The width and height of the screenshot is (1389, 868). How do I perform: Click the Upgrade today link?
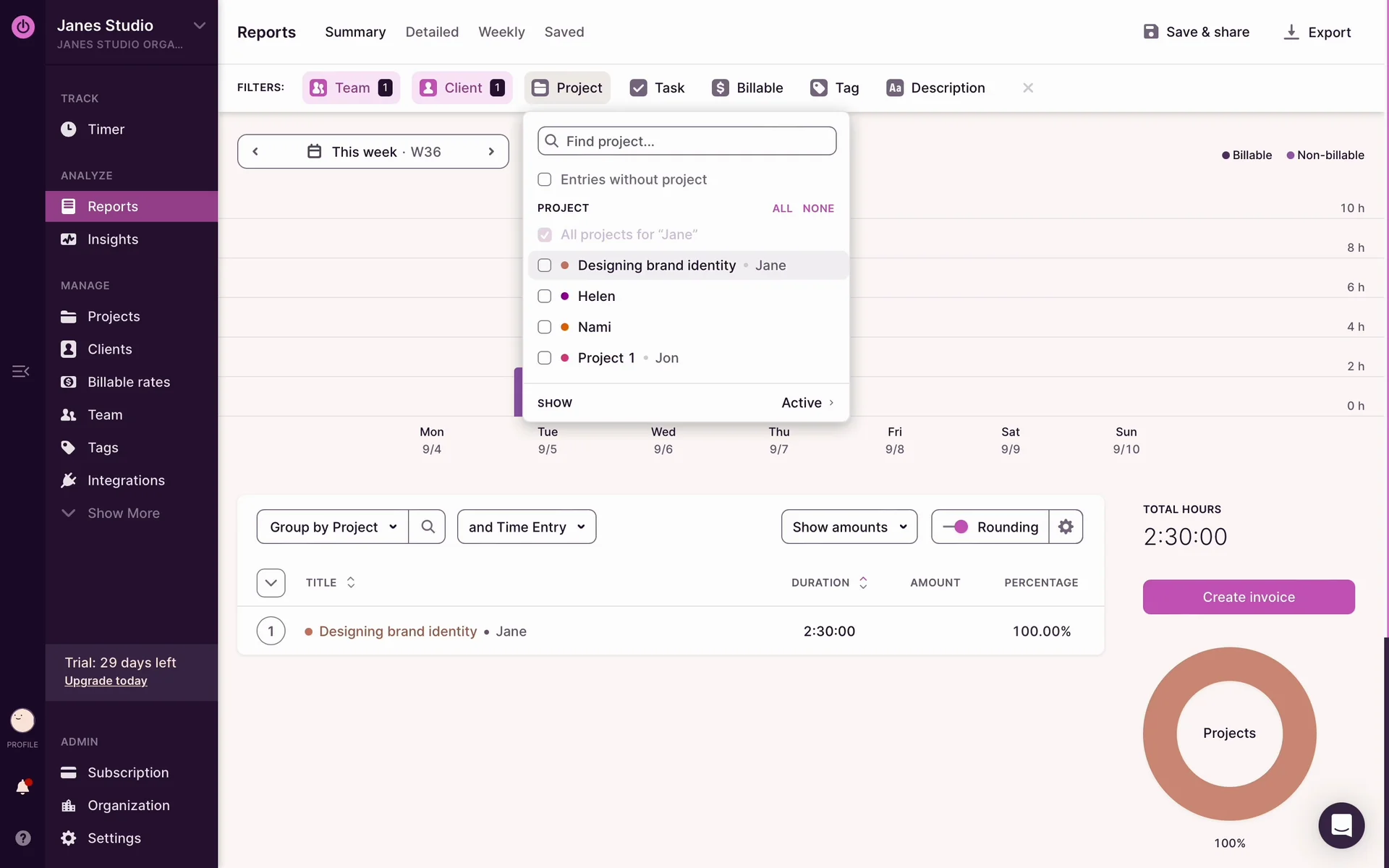[x=106, y=681]
